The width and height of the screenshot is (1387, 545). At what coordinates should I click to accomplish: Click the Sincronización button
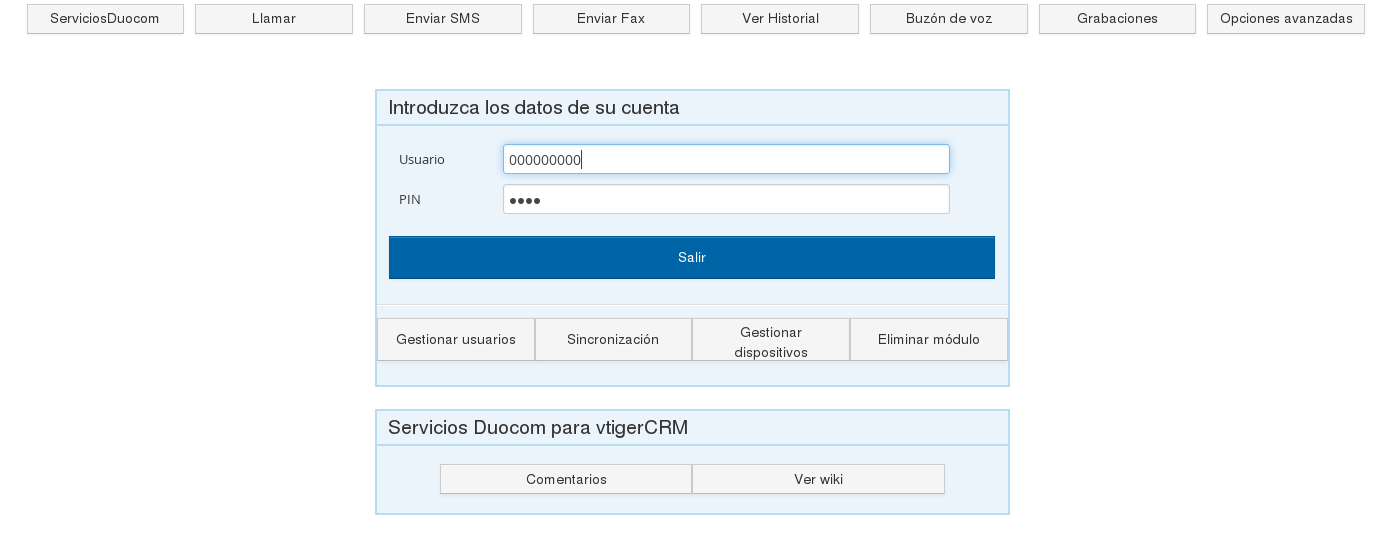tap(613, 340)
